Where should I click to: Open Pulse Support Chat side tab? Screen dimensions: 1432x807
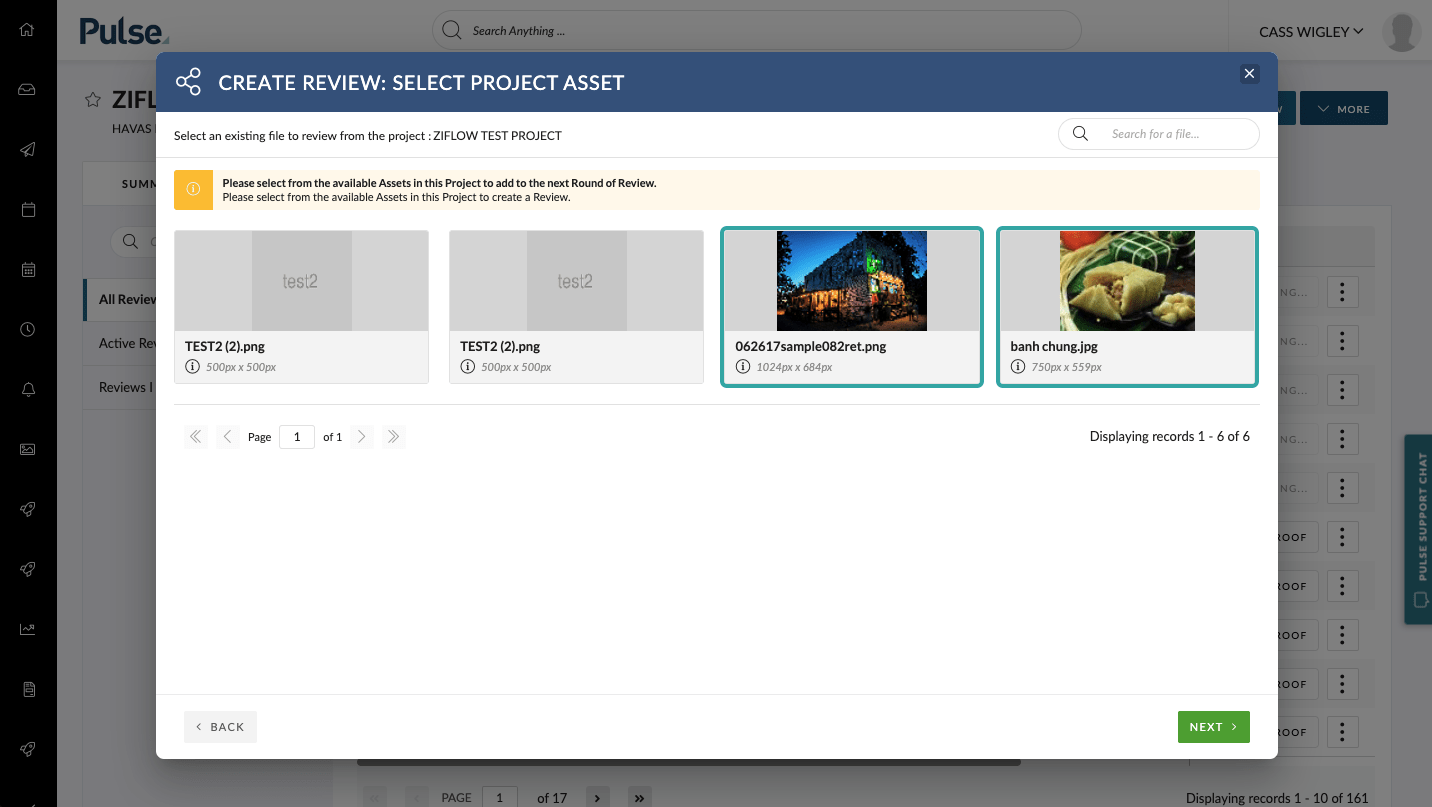click(x=1418, y=530)
